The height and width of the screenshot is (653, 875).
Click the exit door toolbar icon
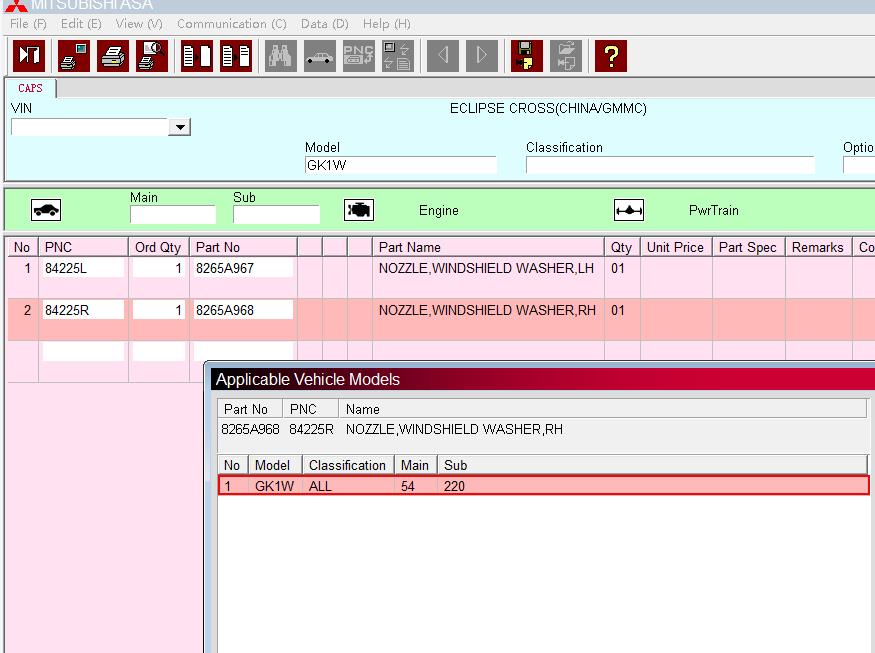coord(28,56)
